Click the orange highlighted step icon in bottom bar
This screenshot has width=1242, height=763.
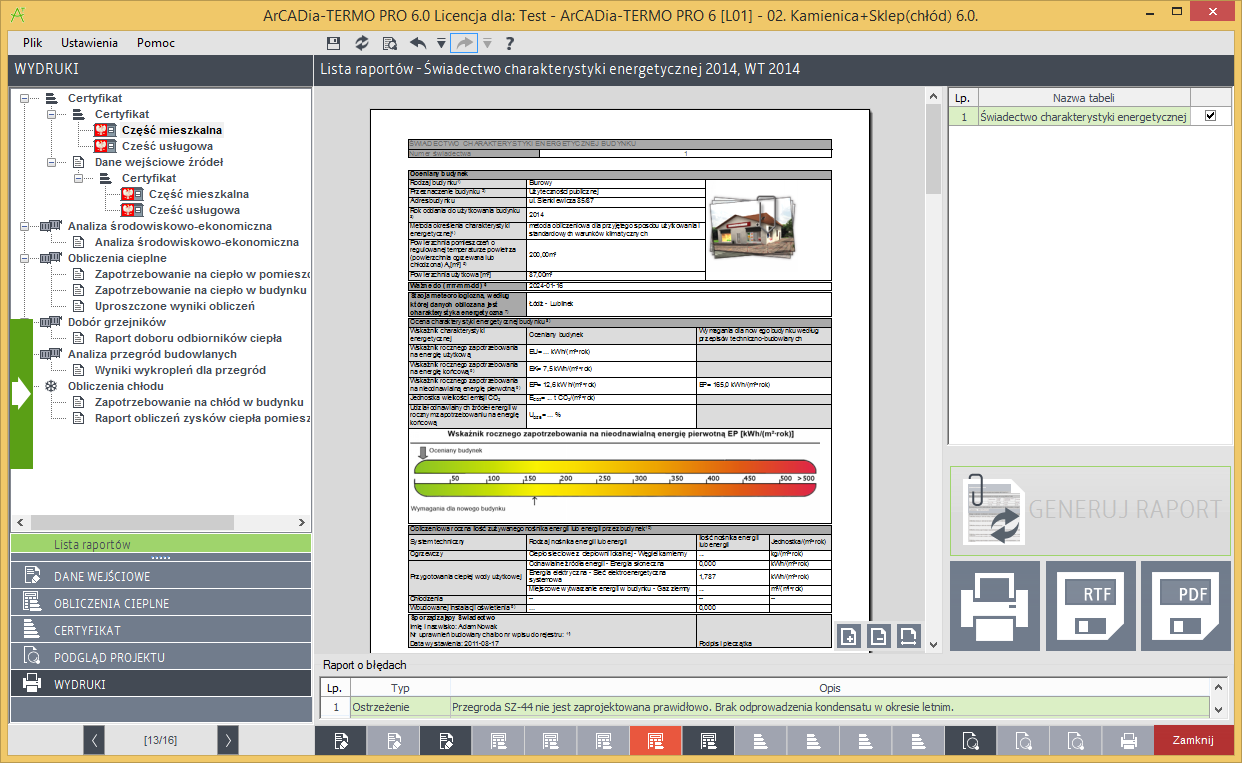point(656,741)
